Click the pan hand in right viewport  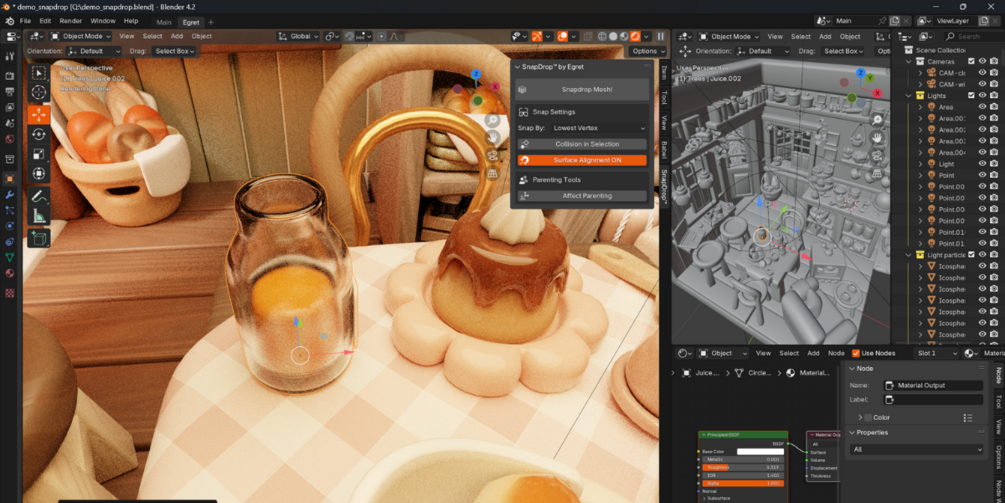pos(877,137)
